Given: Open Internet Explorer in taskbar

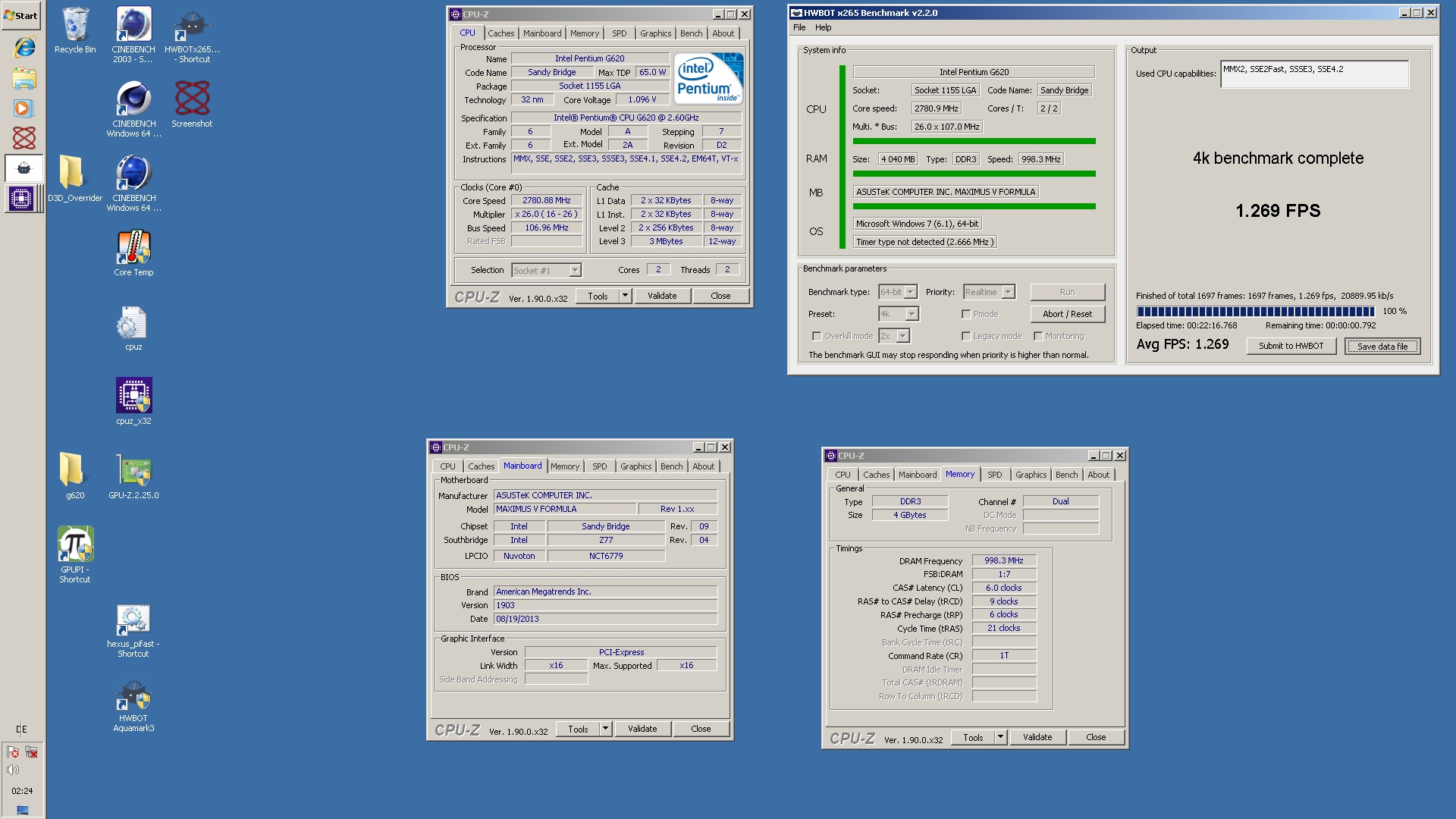Looking at the screenshot, I should [24, 47].
